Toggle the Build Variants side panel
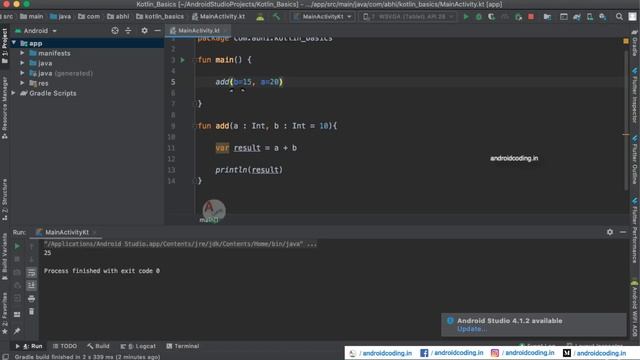Screen dimensions: 640x360 (4, 256)
